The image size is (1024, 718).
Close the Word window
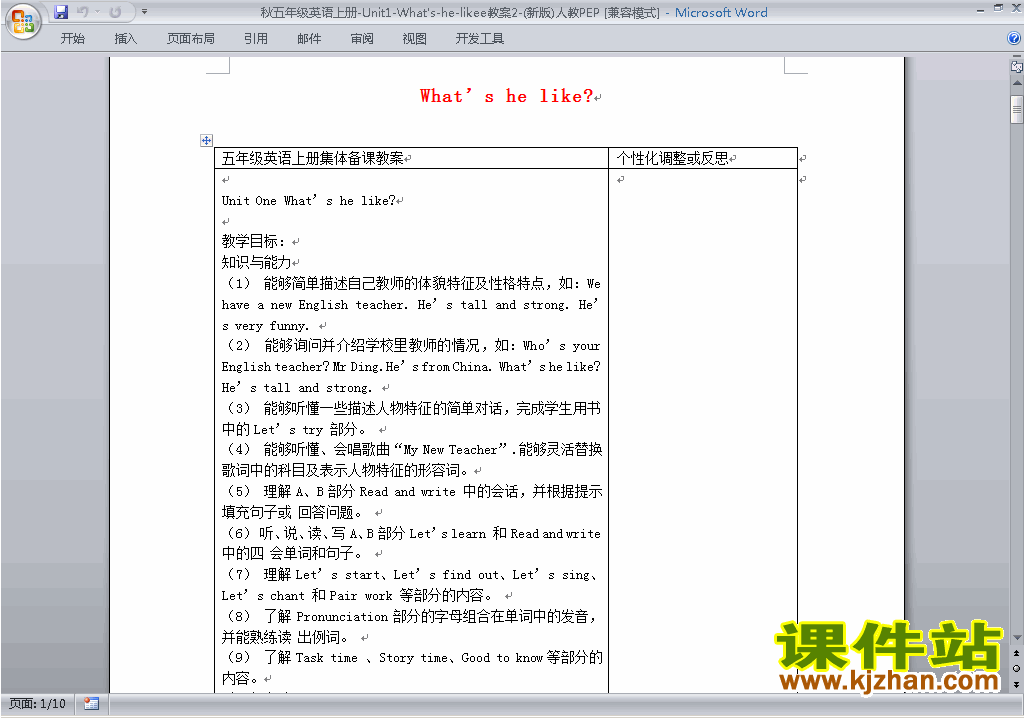coord(1015,9)
